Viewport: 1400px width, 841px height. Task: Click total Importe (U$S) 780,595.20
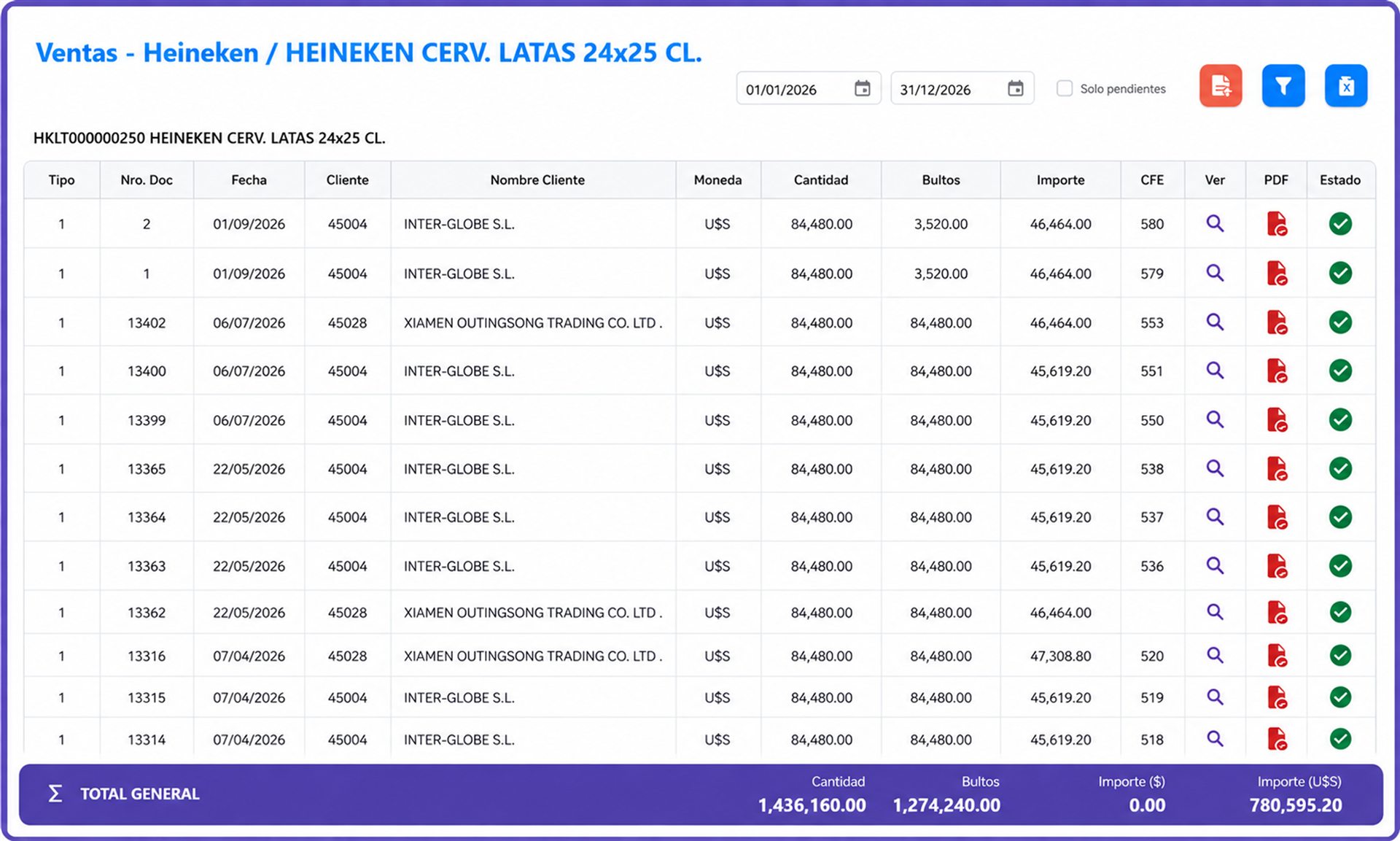tap(1296, 805)
